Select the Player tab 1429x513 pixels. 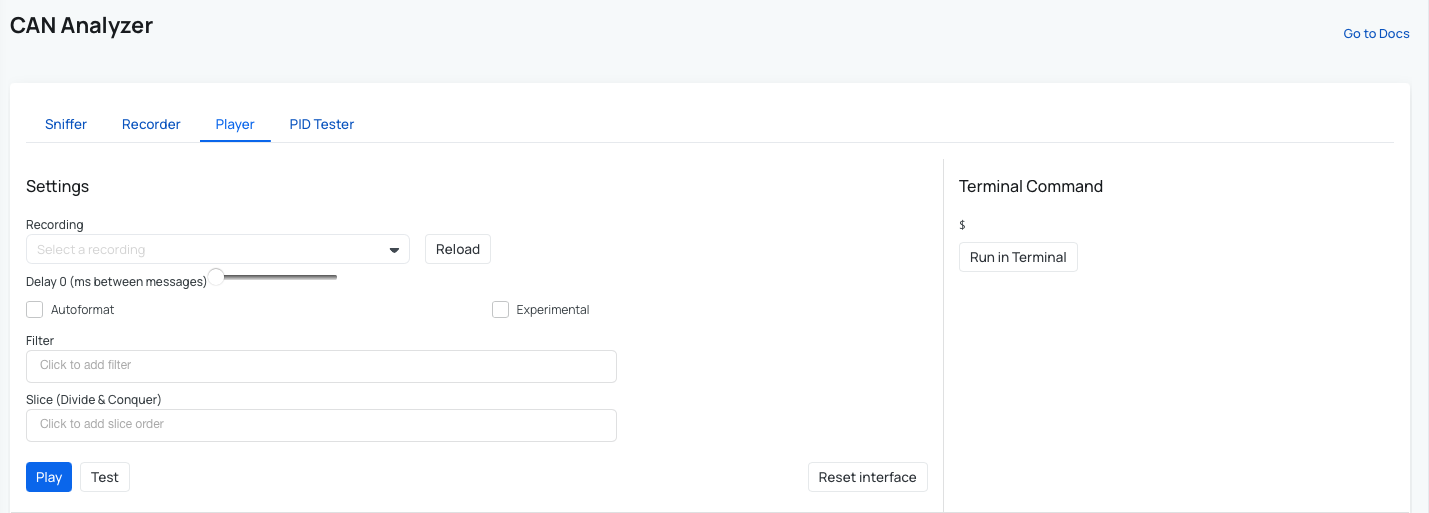(x=235, y=124)
